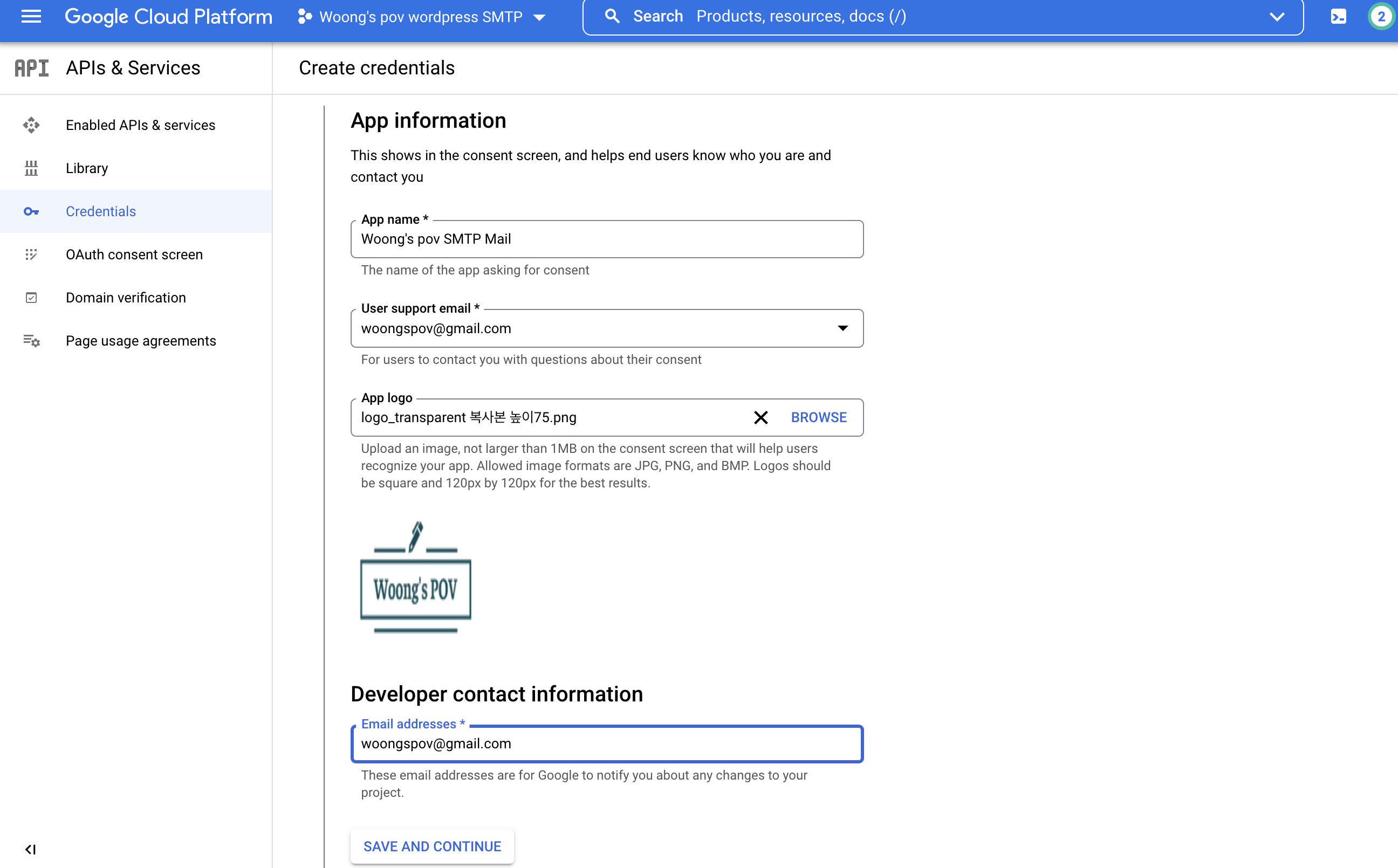Image resolution: width=1398 pixels, height=868 pixels.
Task: Collapse the sidebar navigation panel
Action: [31, 849]
